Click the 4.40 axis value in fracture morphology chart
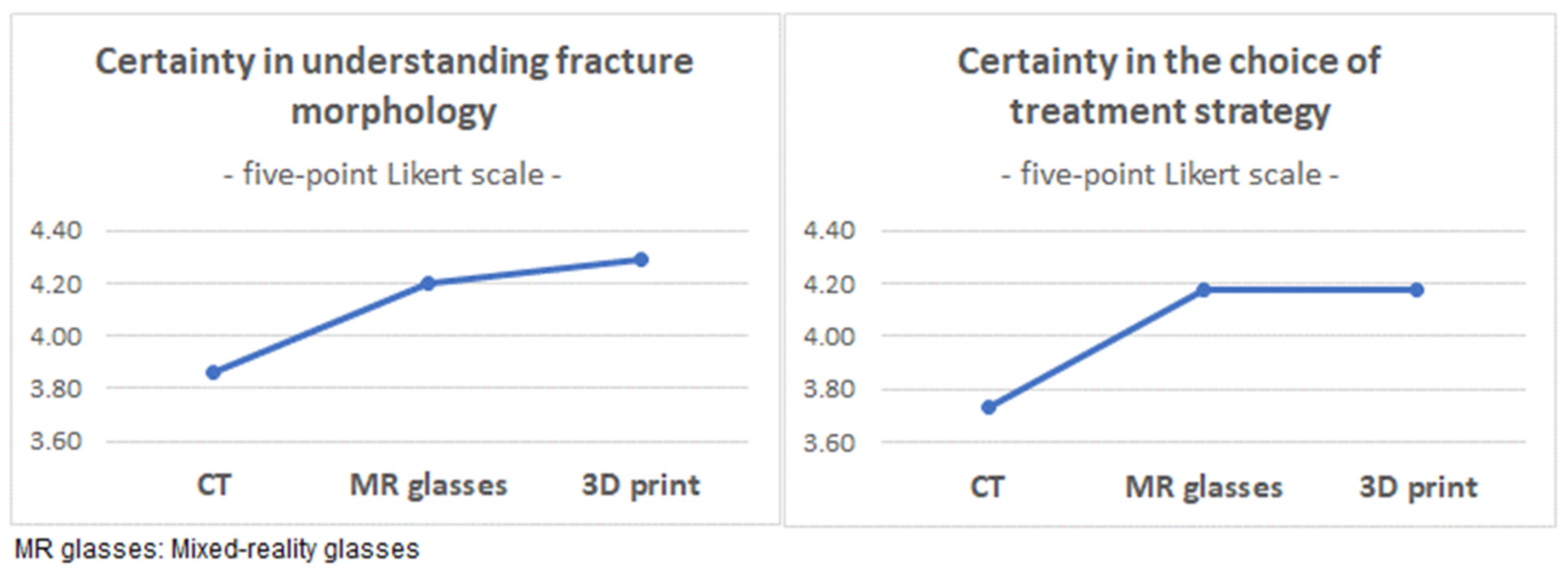This screenshot has width=1568, height=573. tap(56, 231)
